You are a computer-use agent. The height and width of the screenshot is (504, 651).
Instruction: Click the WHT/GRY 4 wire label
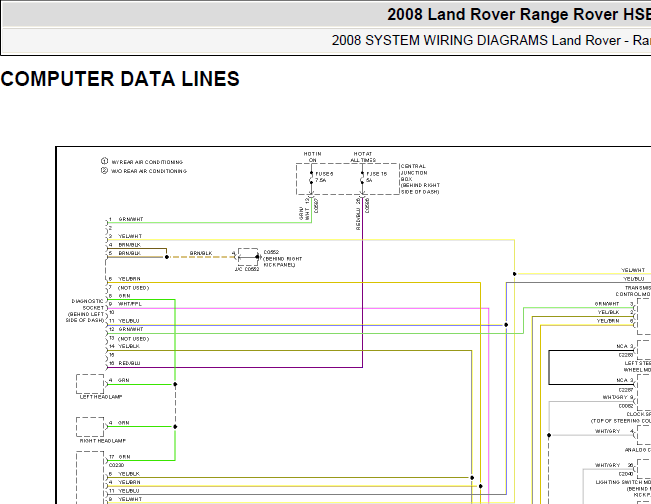click(x=614, y=431)
